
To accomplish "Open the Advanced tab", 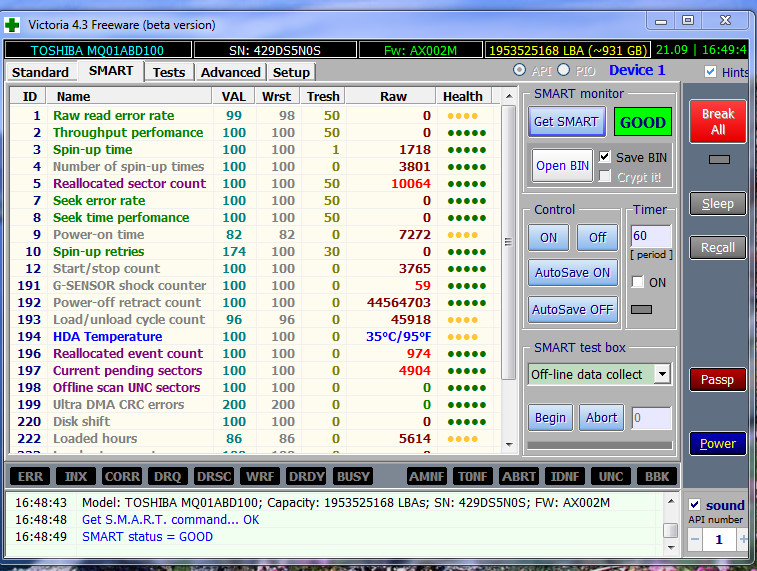I will point(230,72).
